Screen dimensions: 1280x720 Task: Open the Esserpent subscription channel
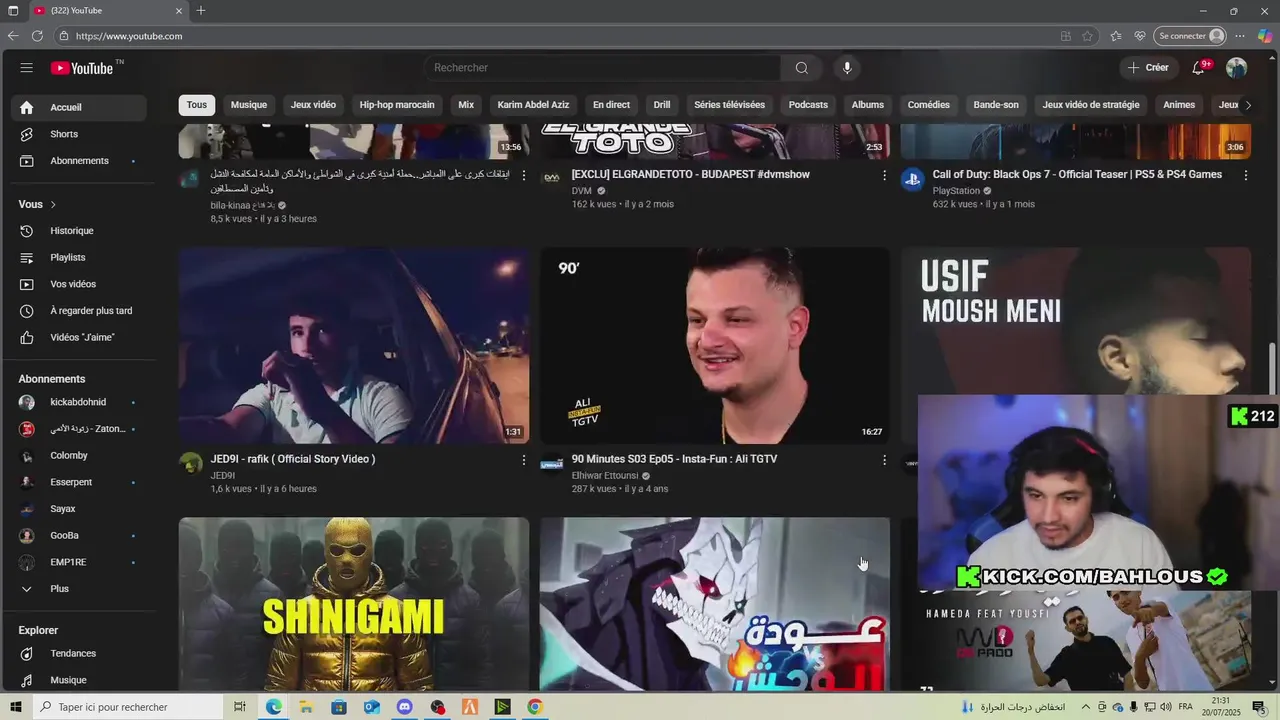tap(79, 482)
